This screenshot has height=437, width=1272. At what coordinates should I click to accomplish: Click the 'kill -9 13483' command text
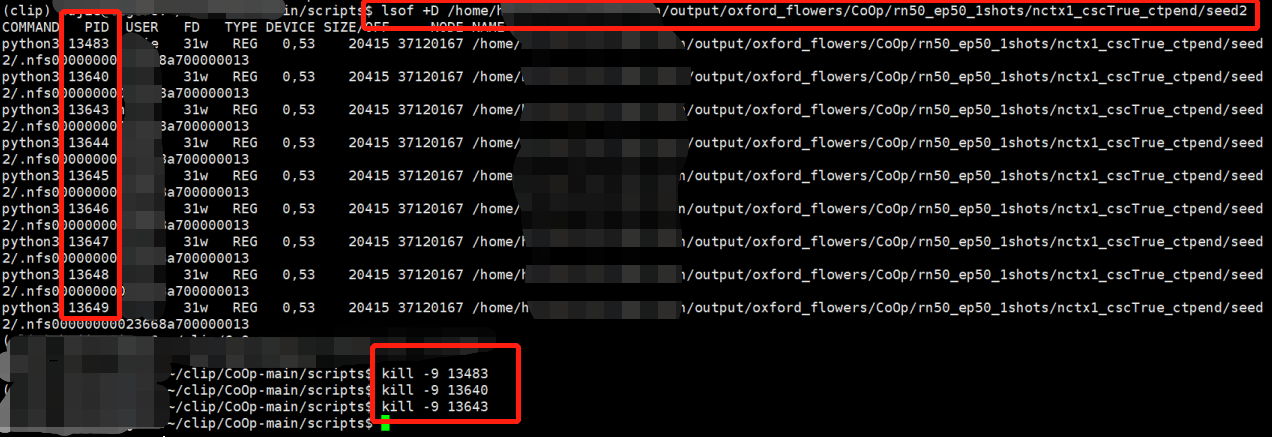[435, 373]
